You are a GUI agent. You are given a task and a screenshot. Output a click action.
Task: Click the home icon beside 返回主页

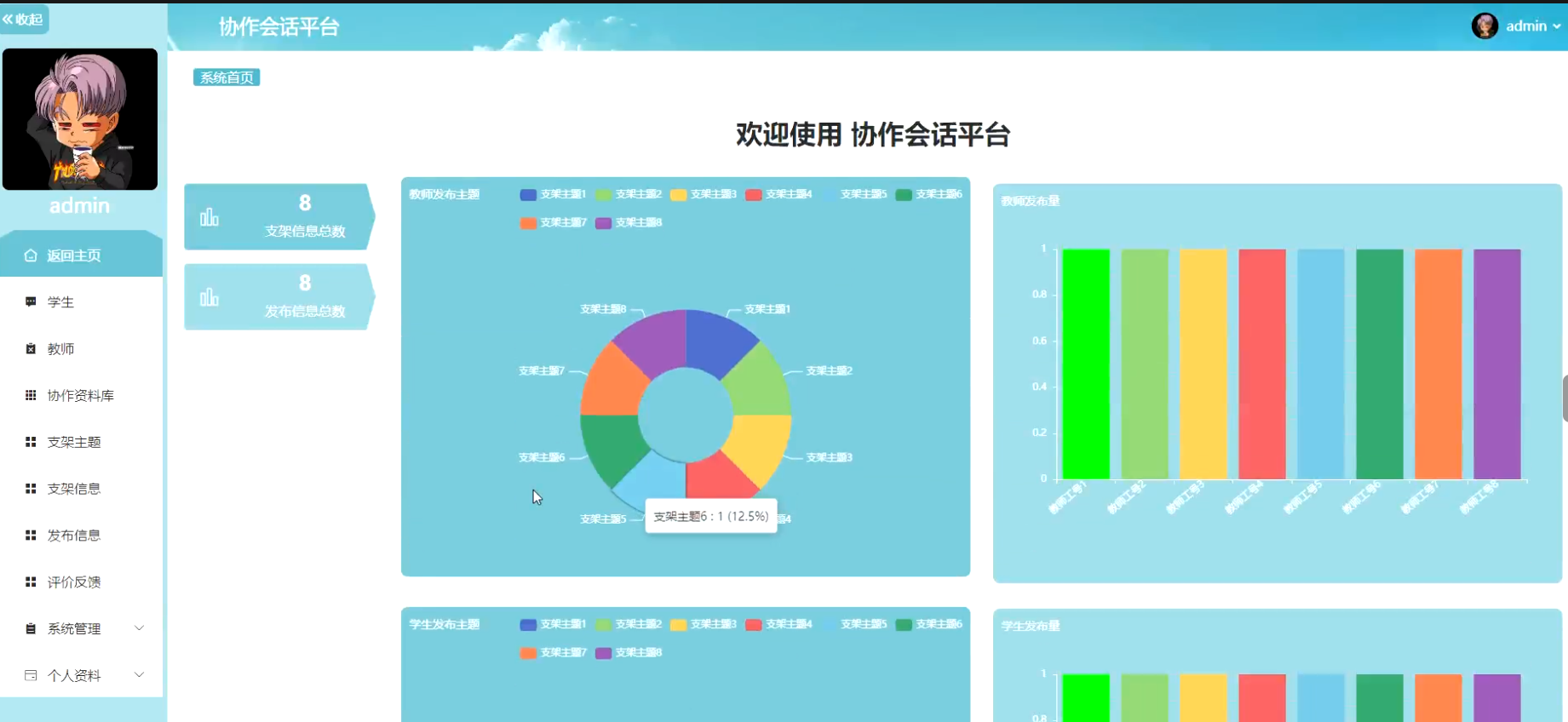[x=31, y=255]
